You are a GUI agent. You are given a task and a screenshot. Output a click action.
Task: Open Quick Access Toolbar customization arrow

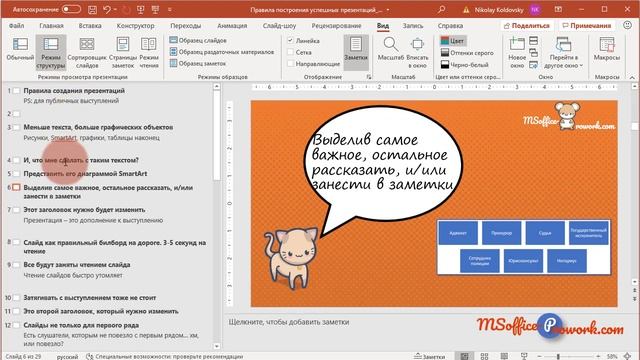[x=170, y=9]
